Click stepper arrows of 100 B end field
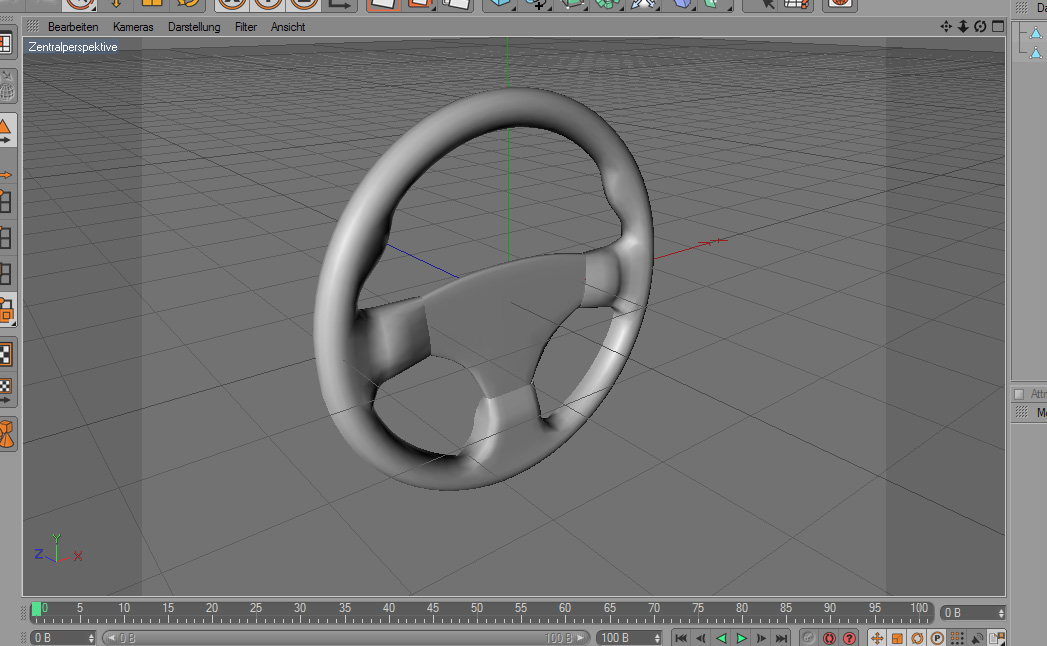1047x646 pixels. (x=658, y=638)
